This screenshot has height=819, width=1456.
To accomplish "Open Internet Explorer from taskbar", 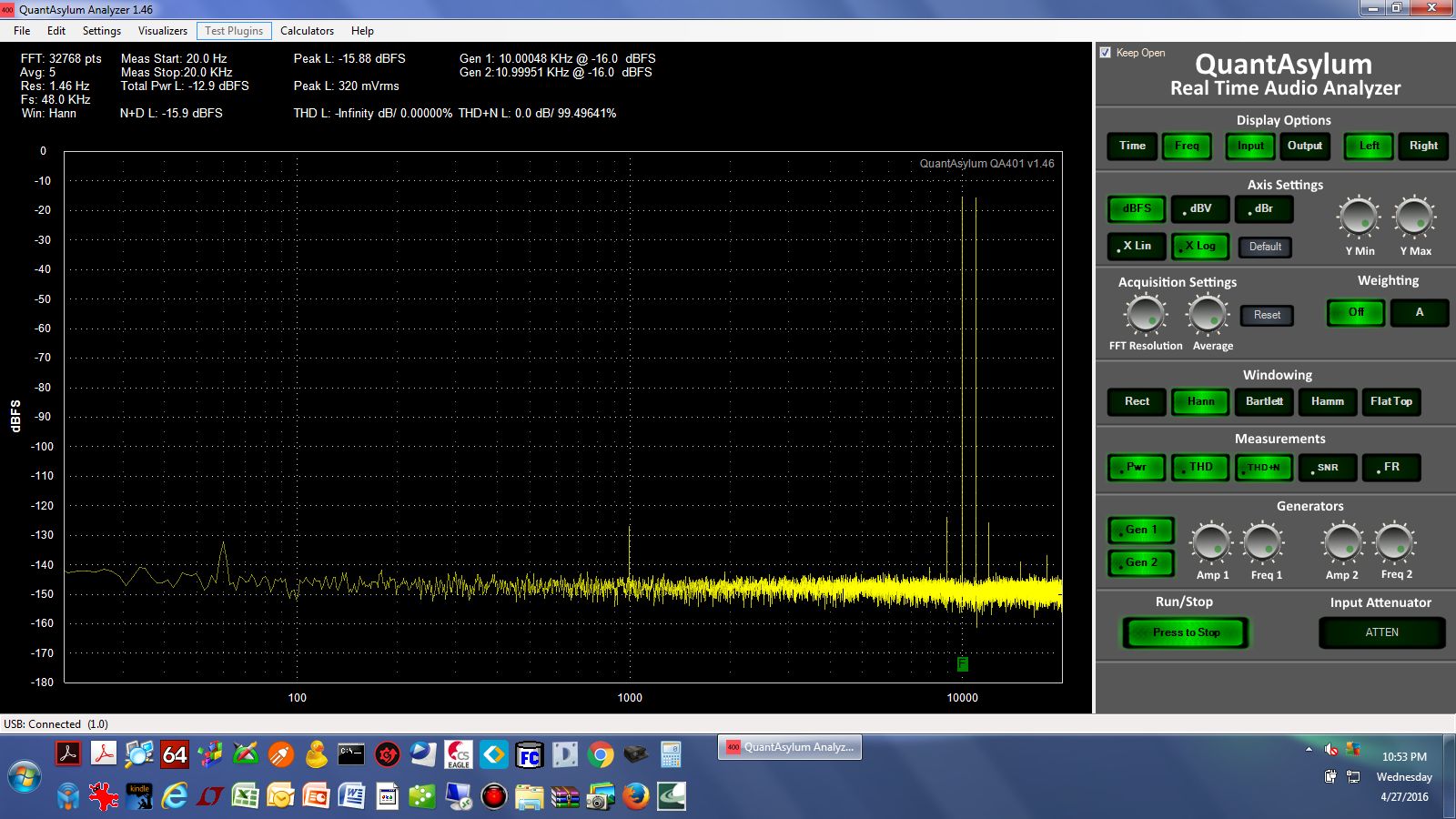I will coord(174,796).
